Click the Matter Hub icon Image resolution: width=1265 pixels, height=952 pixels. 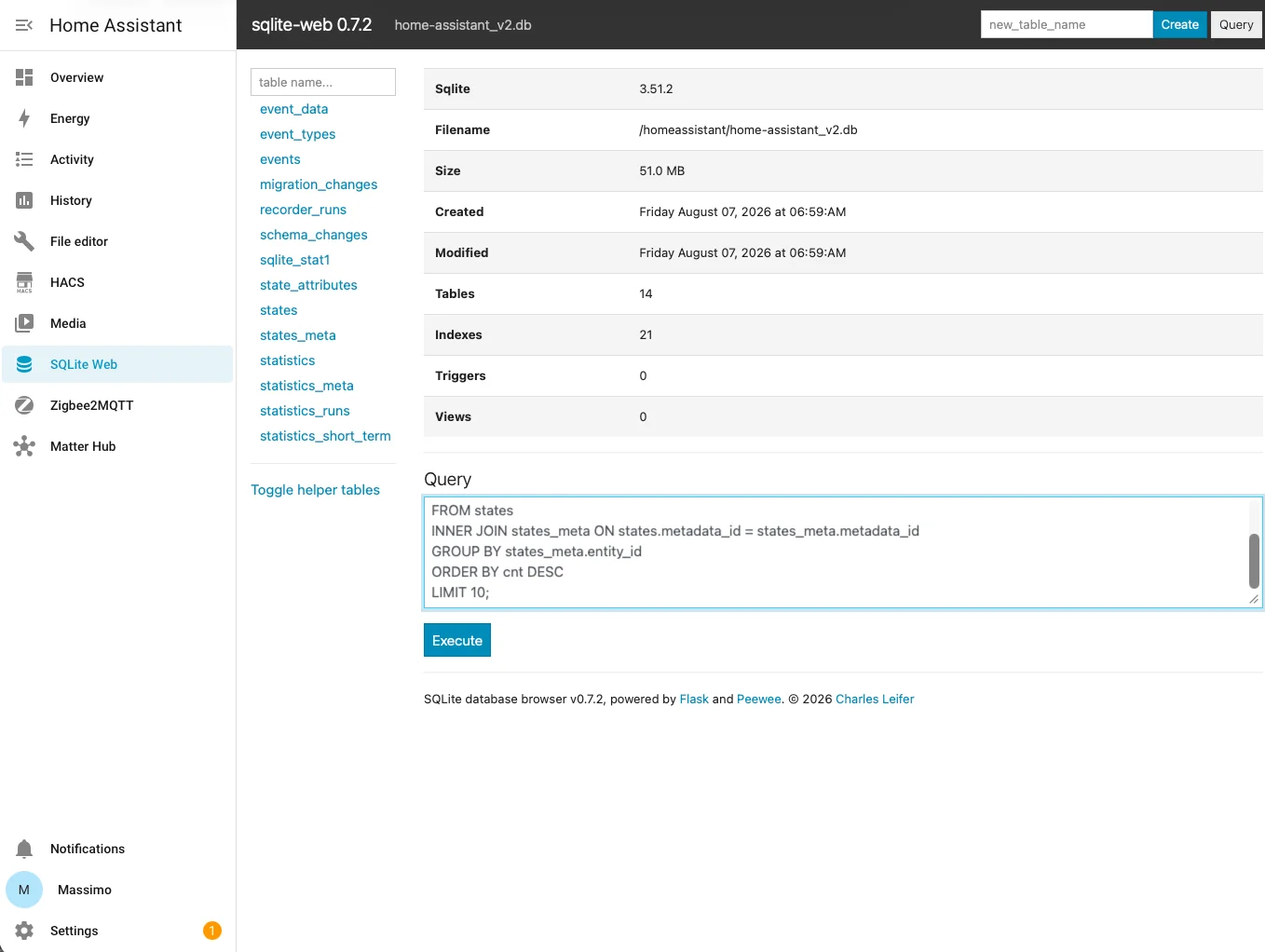point(24,446)
